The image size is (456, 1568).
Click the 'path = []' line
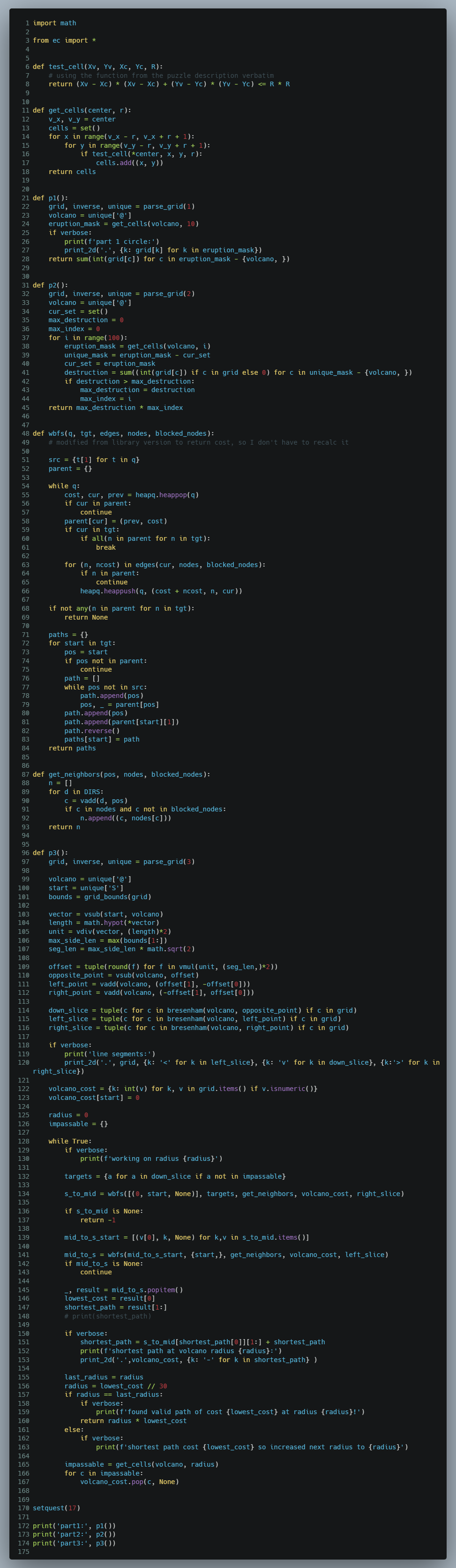(82, 679)
